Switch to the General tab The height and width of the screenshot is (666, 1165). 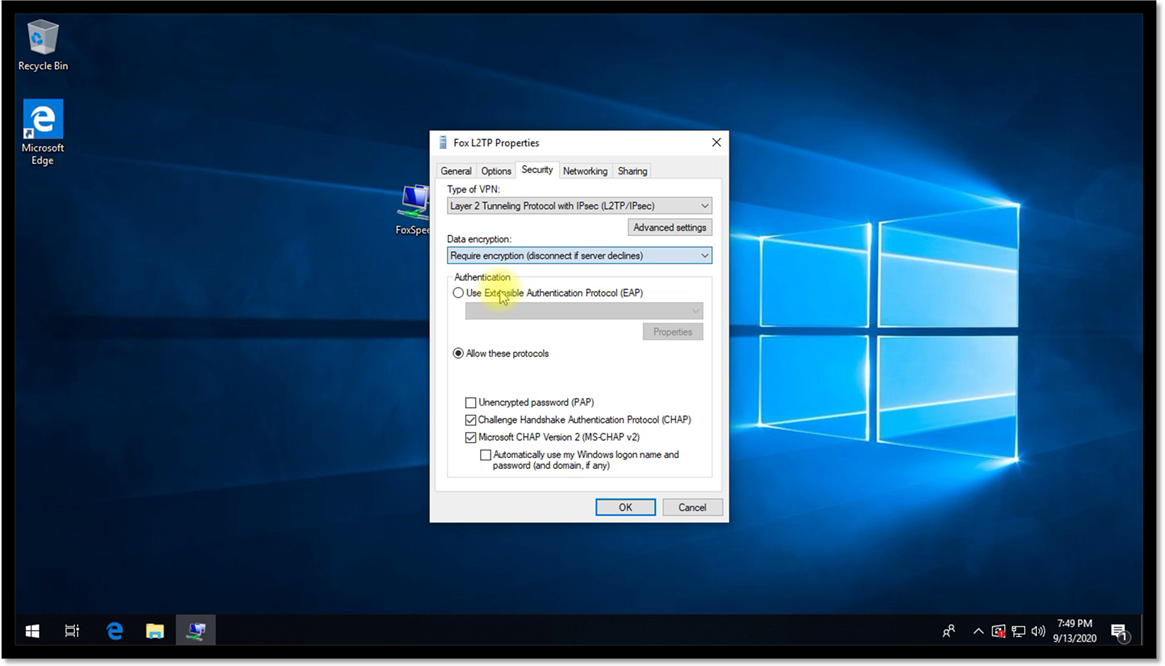point(456,171)
